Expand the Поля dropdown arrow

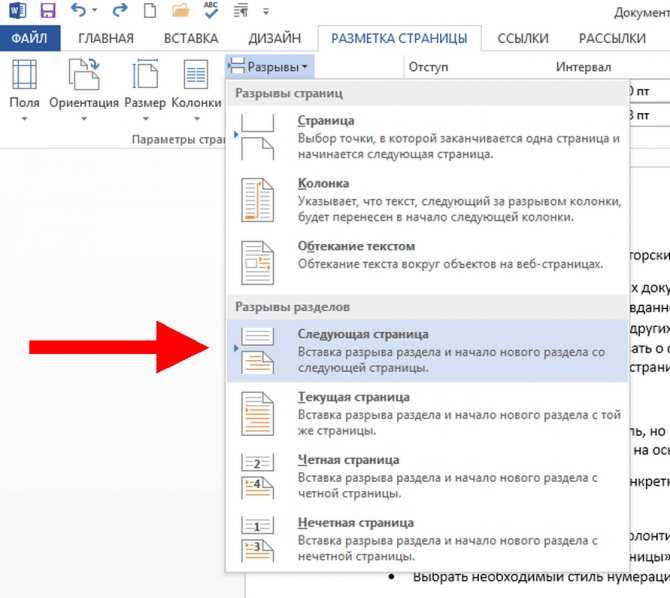click(24, 118)
